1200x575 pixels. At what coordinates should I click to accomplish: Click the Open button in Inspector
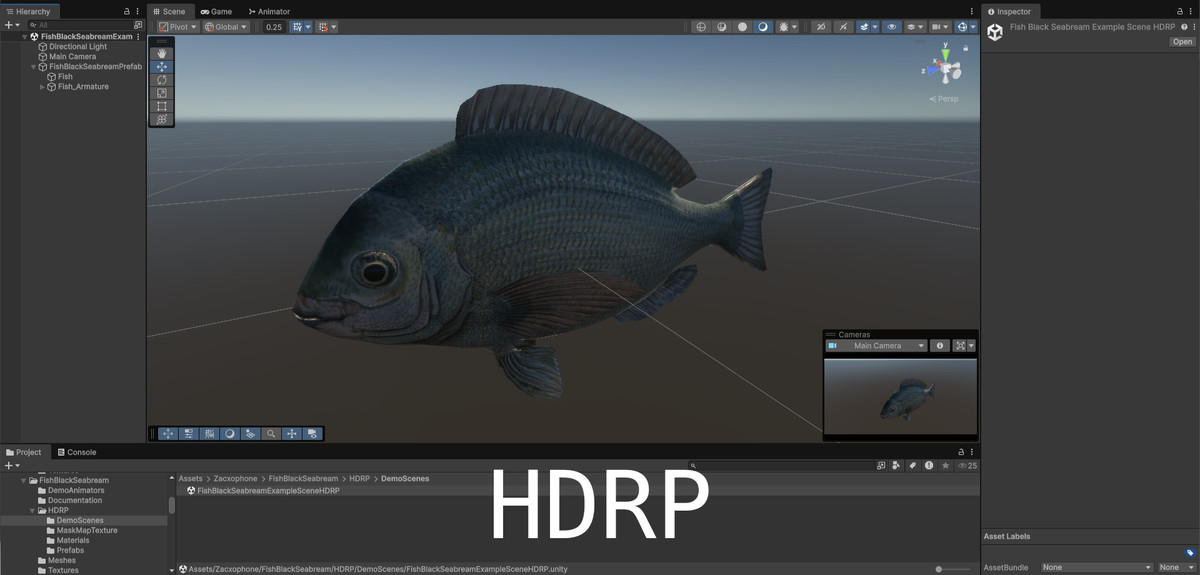[1183, 42]
